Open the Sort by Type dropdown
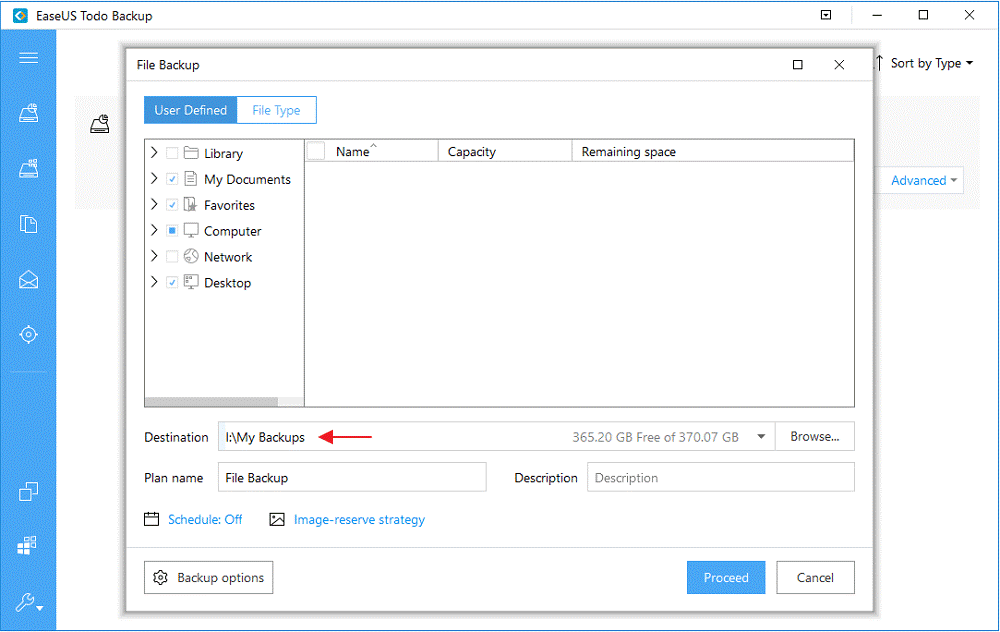Viewport: 1000px width, 632px height. click(x=925, y=63)
